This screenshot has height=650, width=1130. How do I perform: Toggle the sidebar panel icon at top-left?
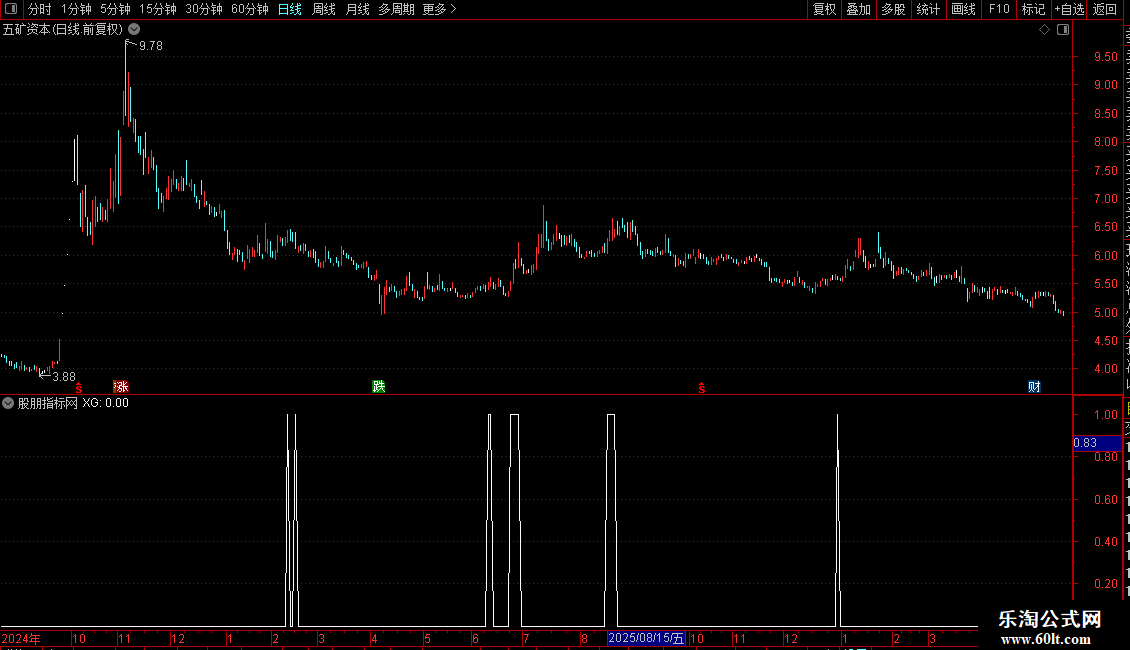click(11, 9)
